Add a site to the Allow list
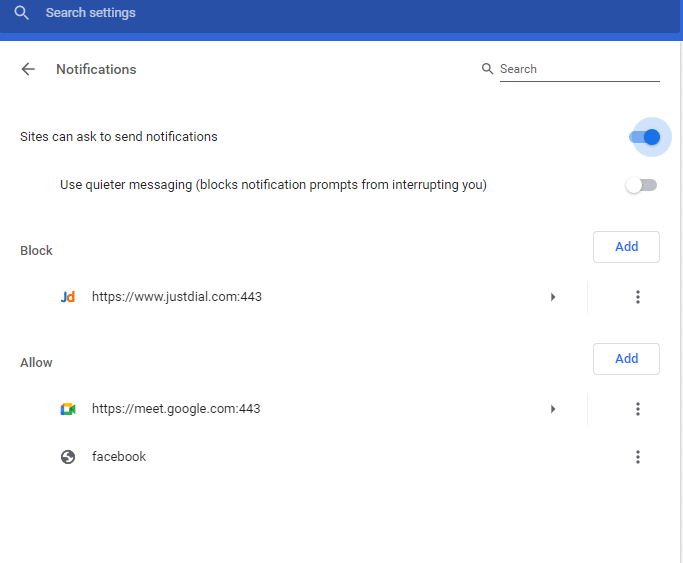The width and height of the screenshot is (683, 563). point(626,359)
